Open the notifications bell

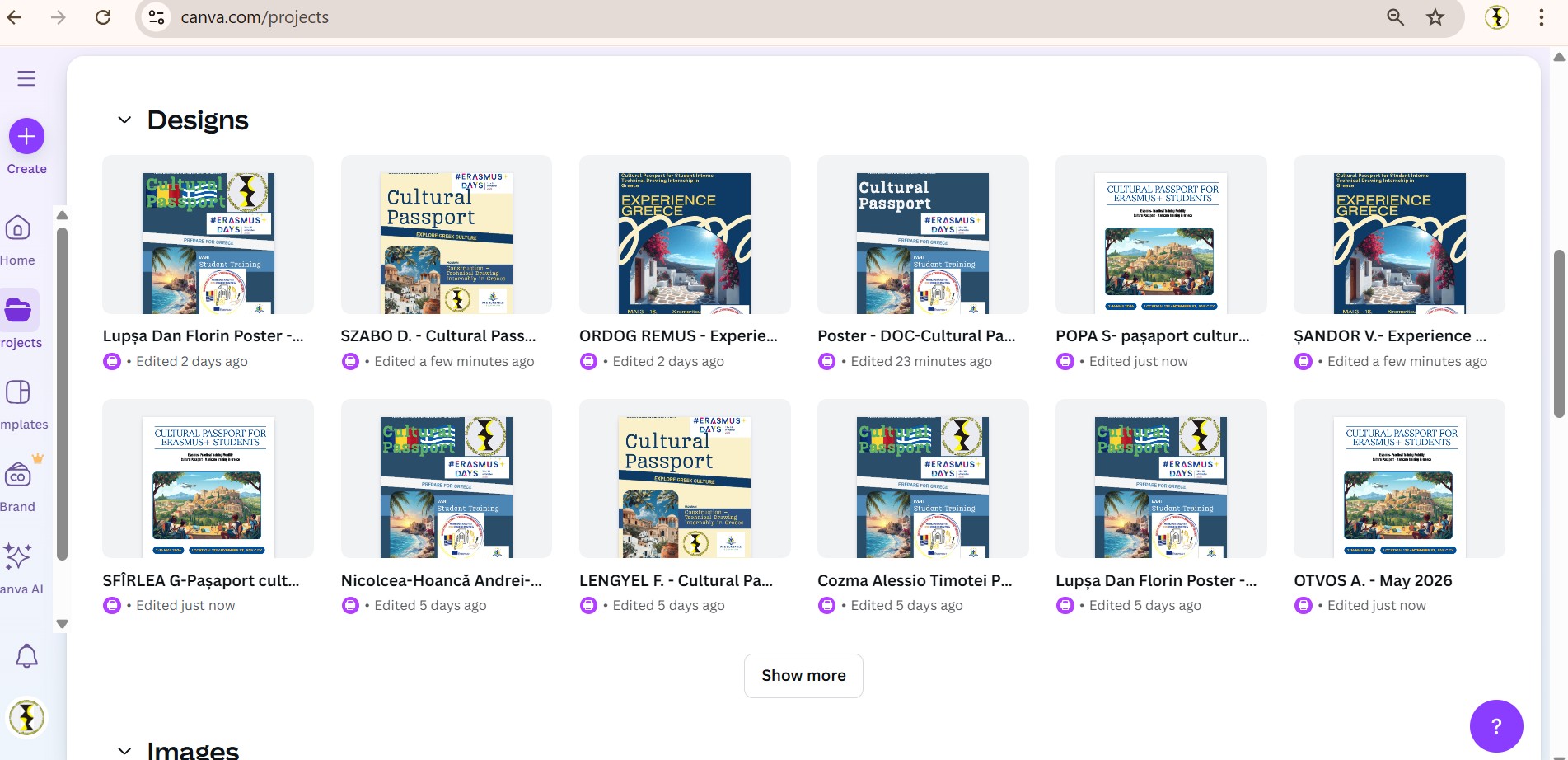click(x=26, y=656)
